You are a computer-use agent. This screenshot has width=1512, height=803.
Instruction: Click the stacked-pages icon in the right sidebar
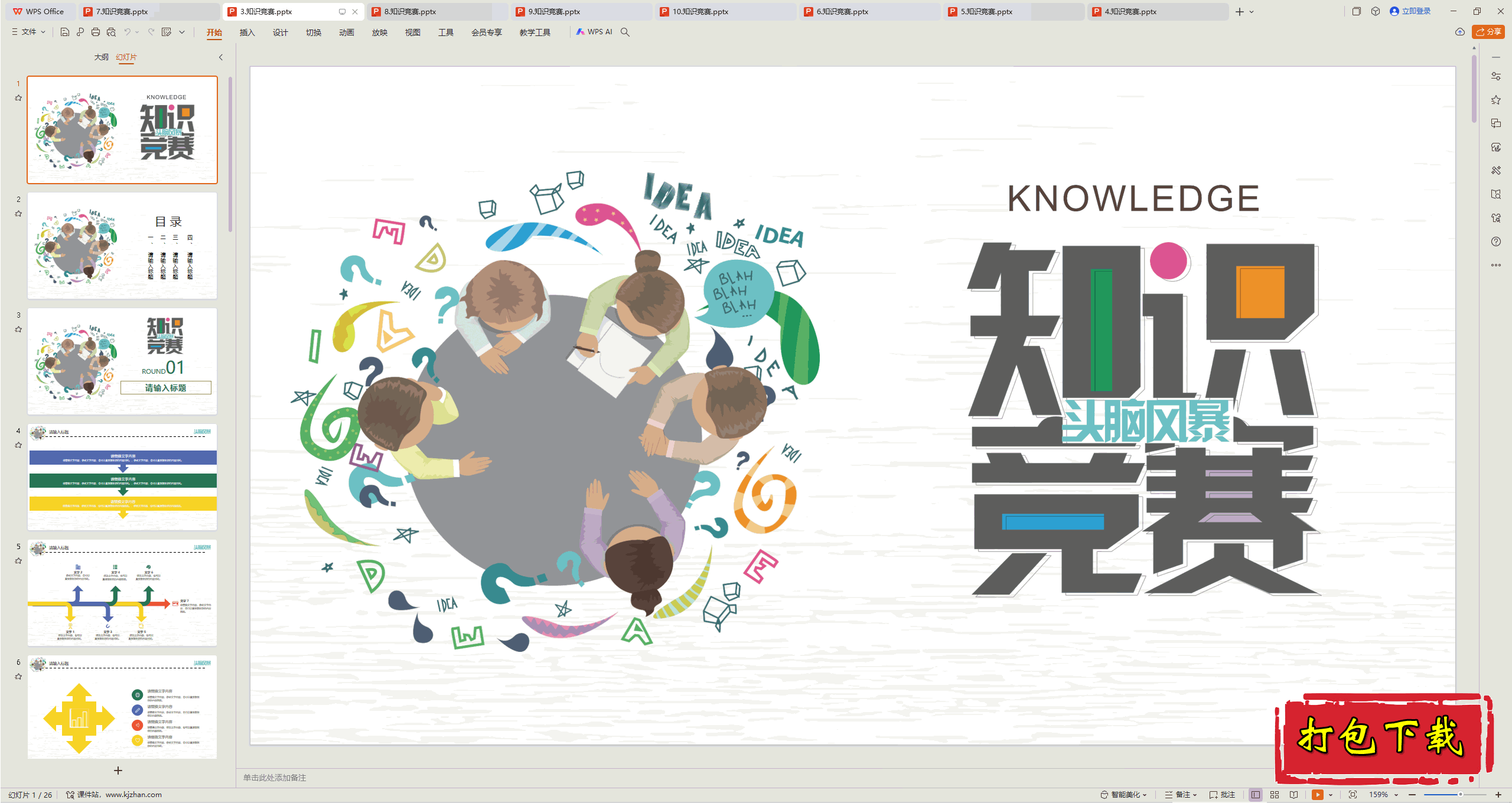coord(1496,123)
